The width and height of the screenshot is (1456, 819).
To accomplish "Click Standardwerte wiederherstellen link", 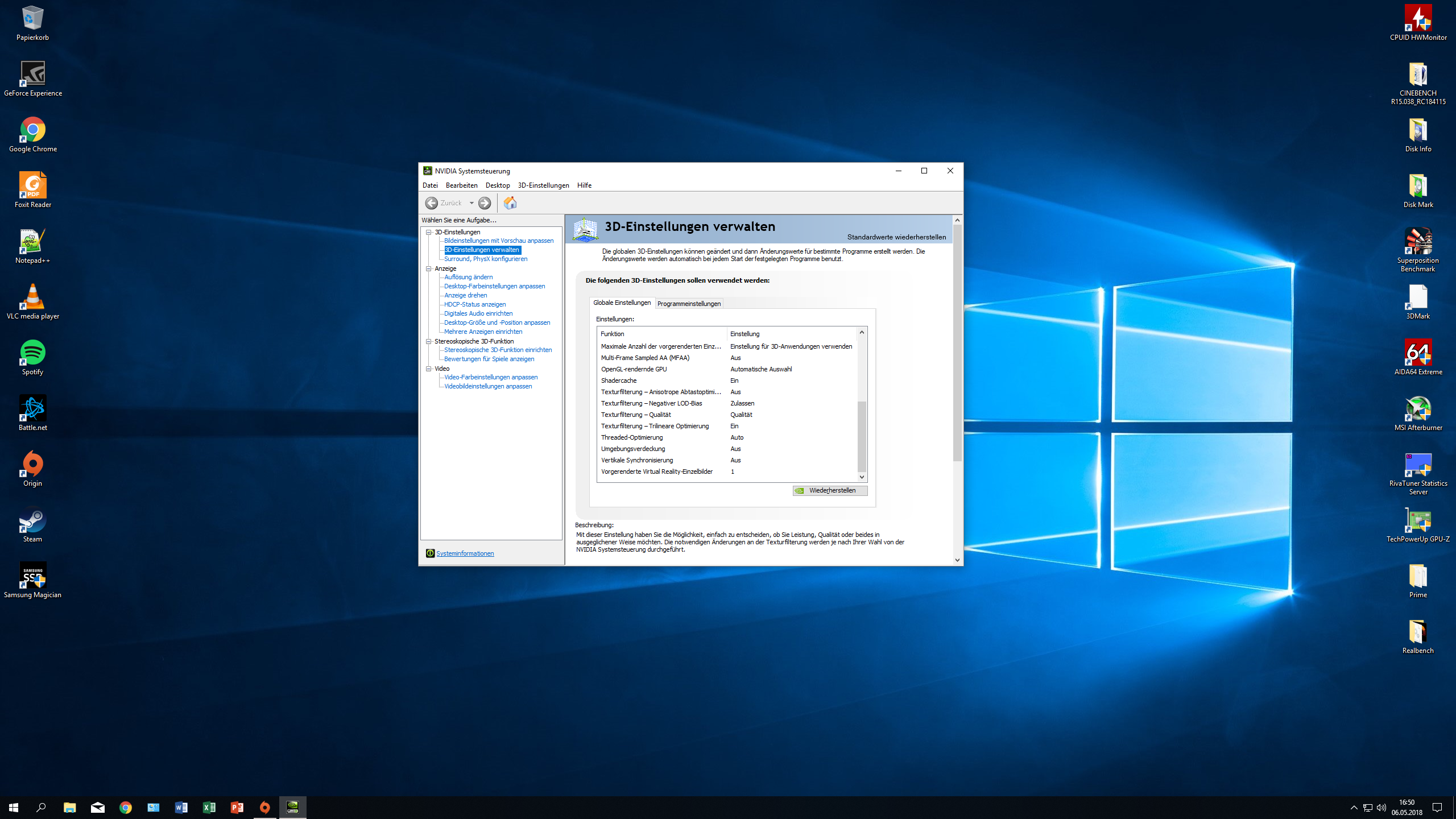I will [x=896, y=237].
